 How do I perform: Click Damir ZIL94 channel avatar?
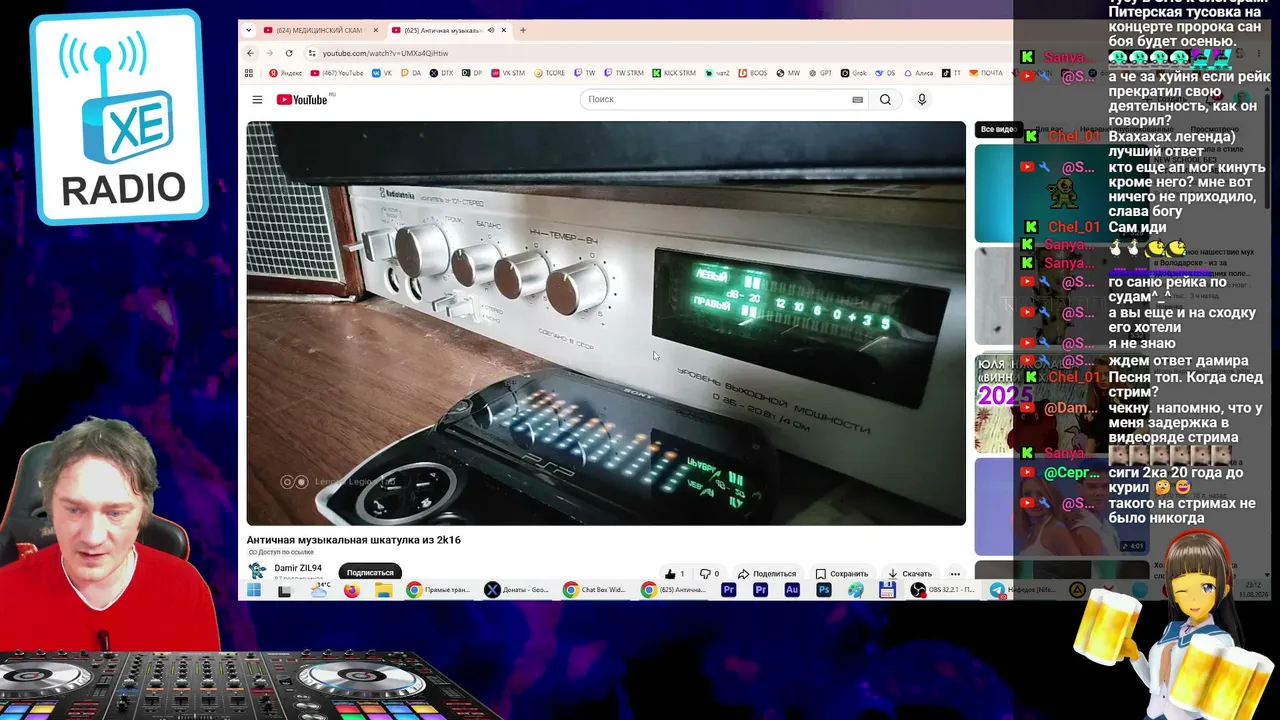coord(257,571)
